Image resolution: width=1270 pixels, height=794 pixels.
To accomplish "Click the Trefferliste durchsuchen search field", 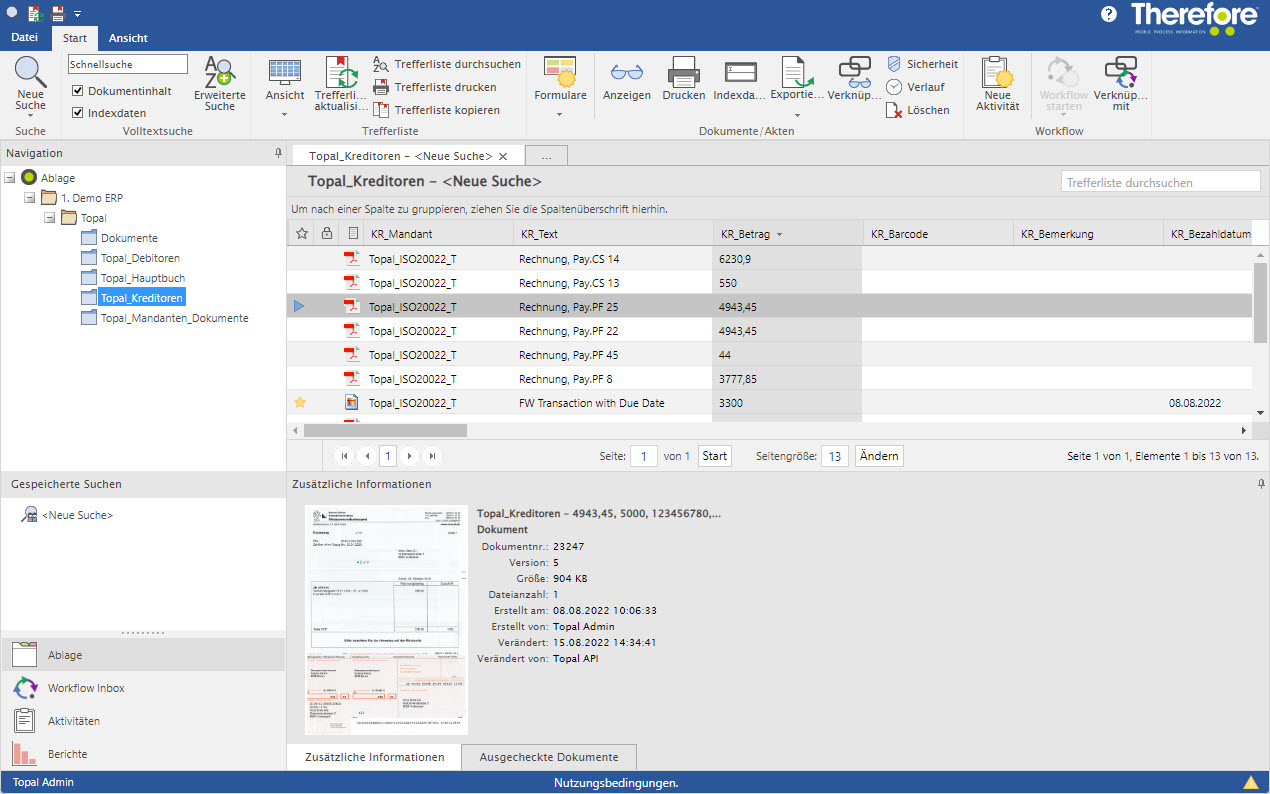I will click(1159, 182).
